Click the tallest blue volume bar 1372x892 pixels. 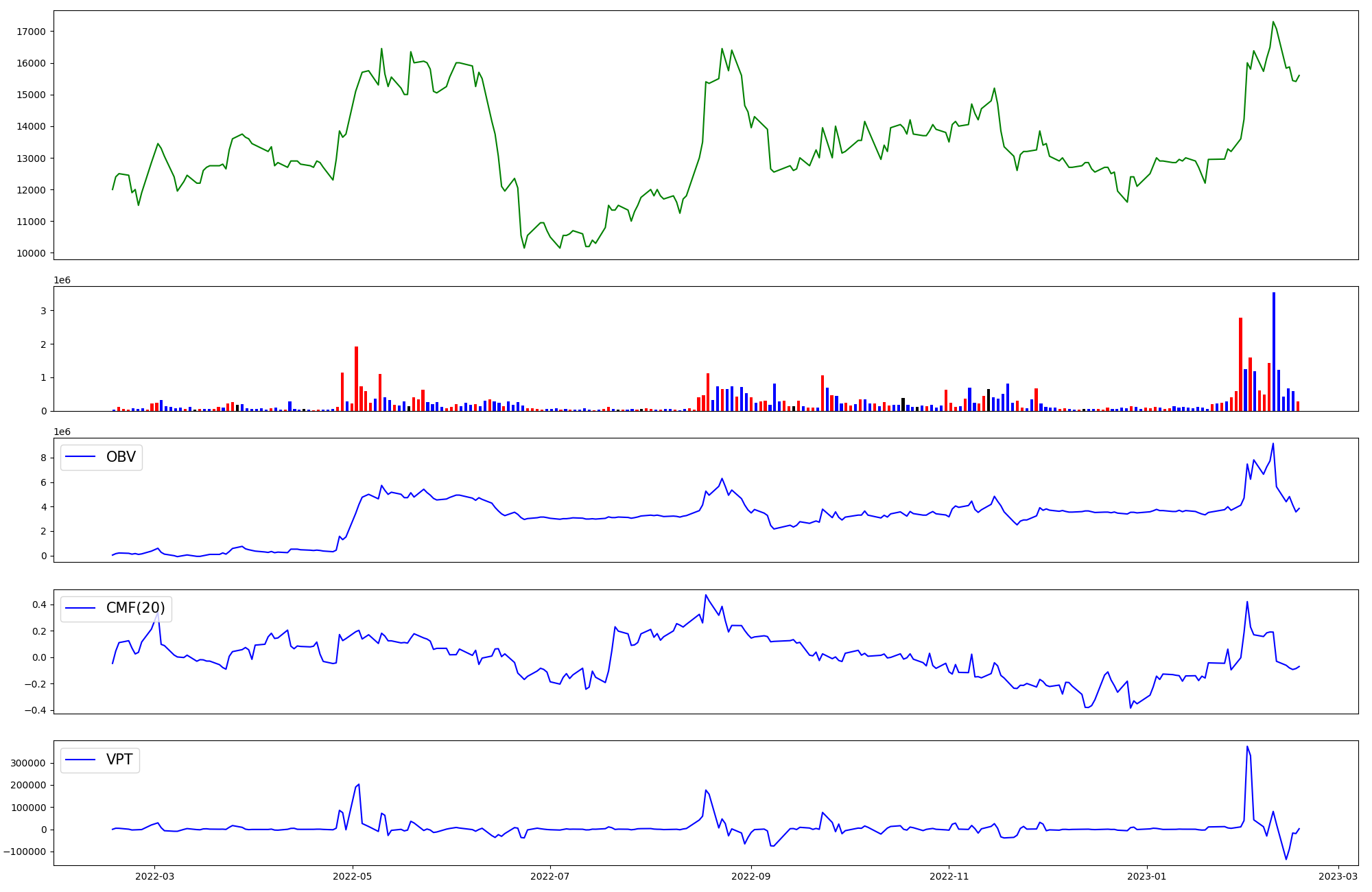pyautogui.click(x=1274, y=350)
